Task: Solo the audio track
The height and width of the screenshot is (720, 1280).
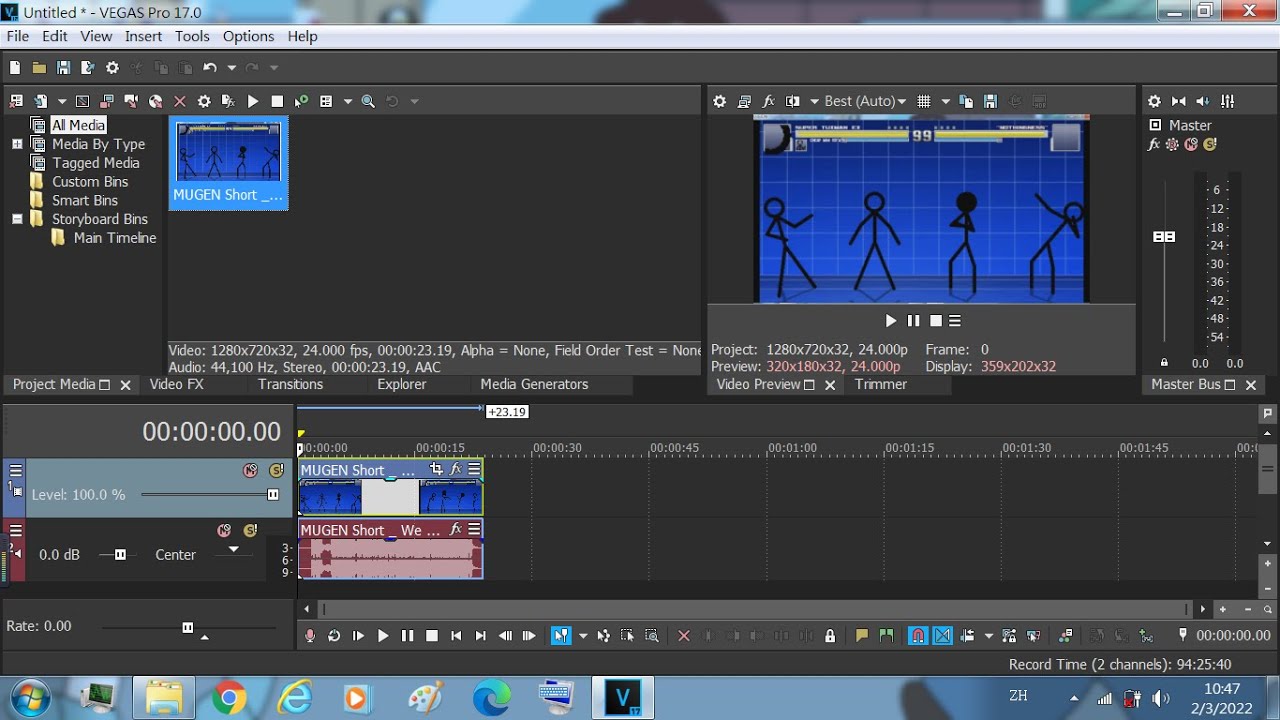Action: (250, 530)
